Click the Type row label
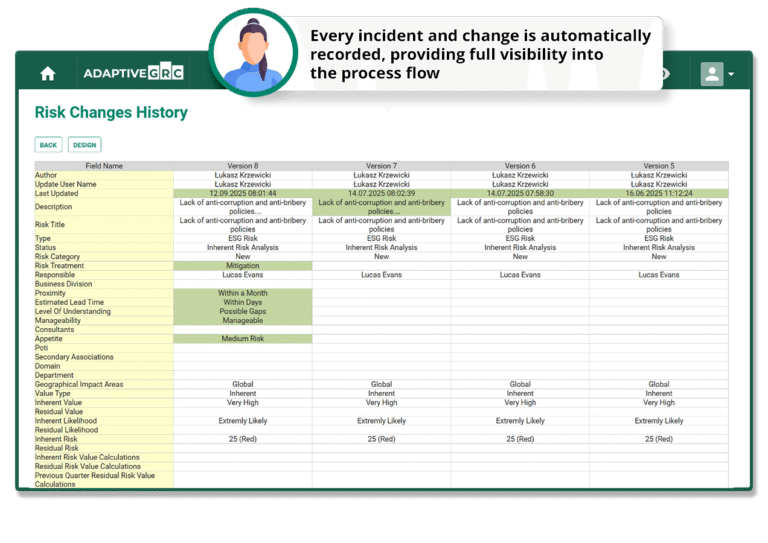768x543 pixels. (104, 238)
